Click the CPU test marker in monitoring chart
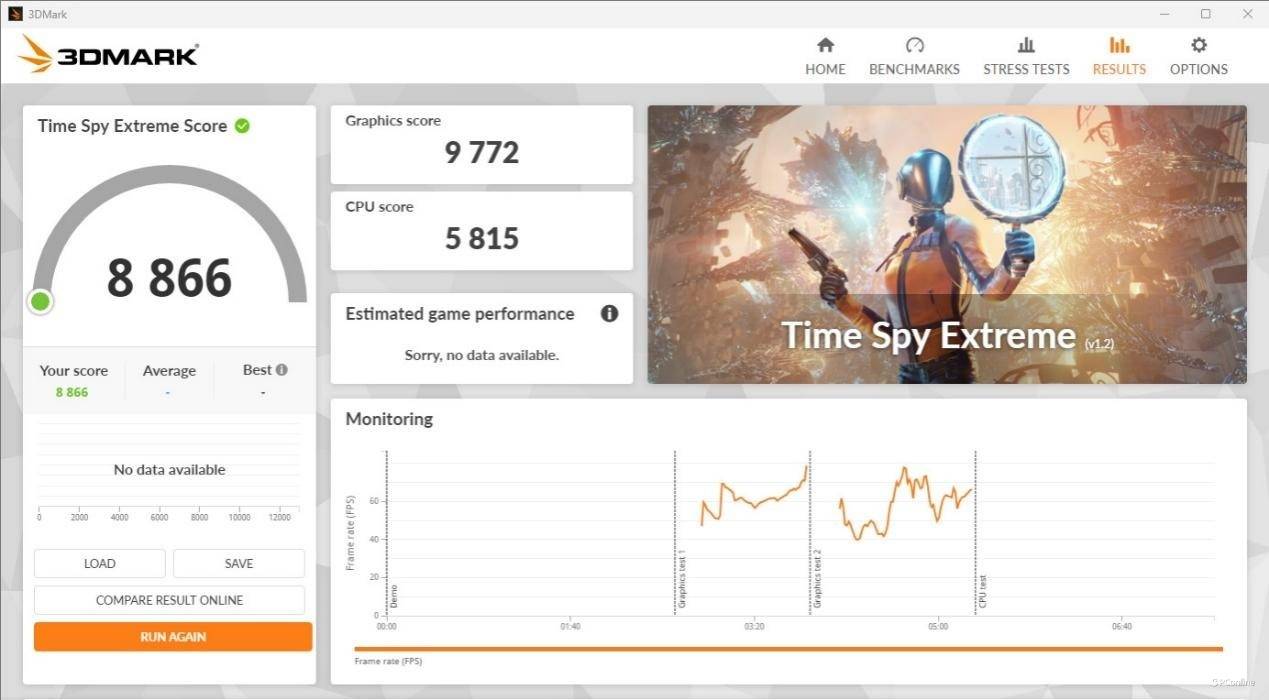 pyautogui.click(x=982, y=590)
